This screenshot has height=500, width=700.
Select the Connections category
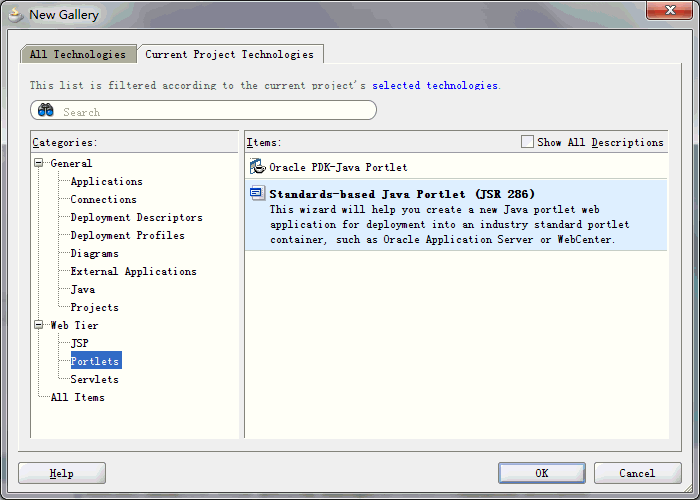pyautogui.click(x=104, y=199)
